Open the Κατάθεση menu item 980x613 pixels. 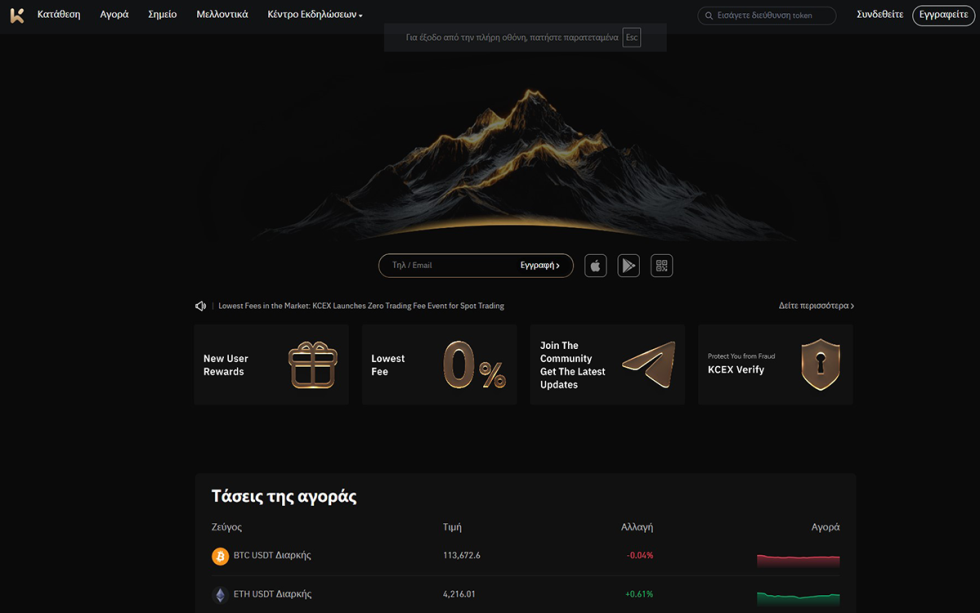point(59,15)
